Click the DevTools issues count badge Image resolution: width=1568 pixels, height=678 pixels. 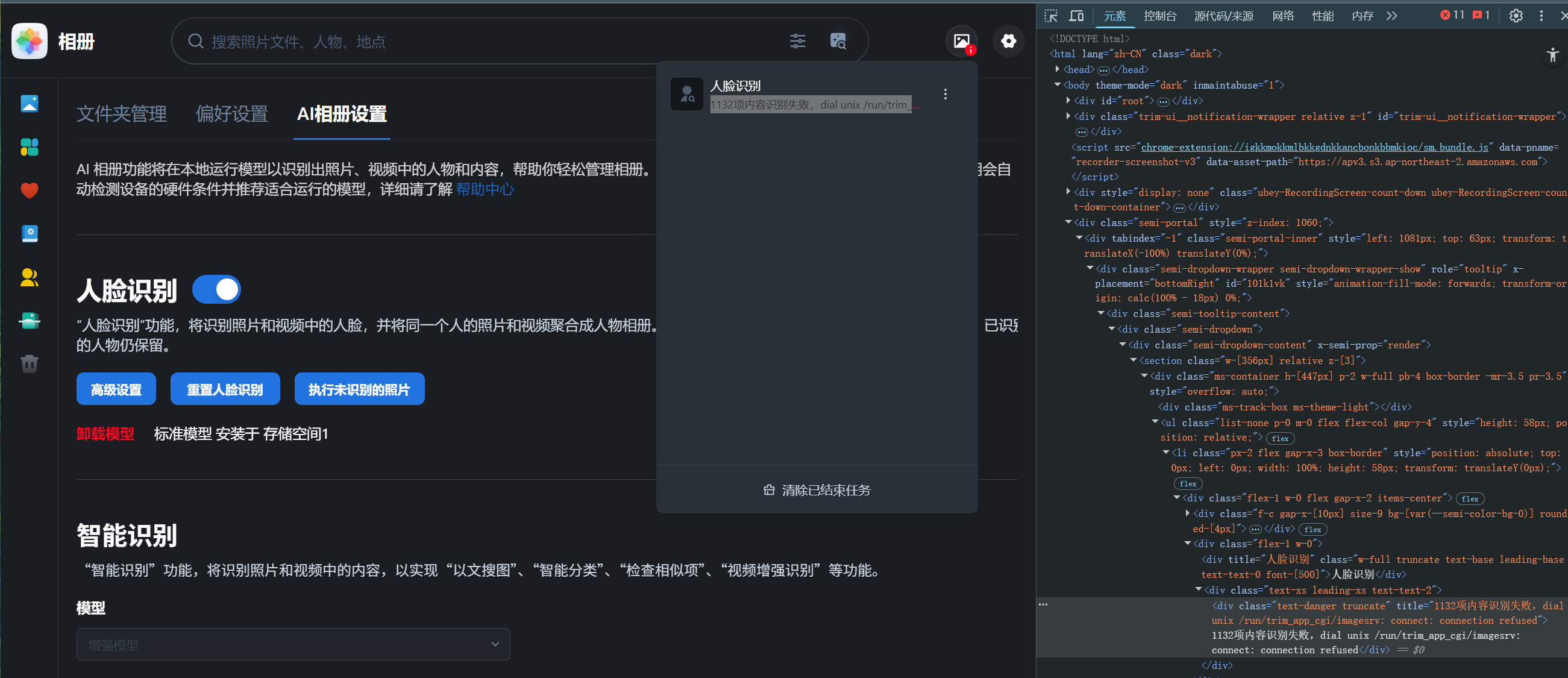(x=1481, y=15)
